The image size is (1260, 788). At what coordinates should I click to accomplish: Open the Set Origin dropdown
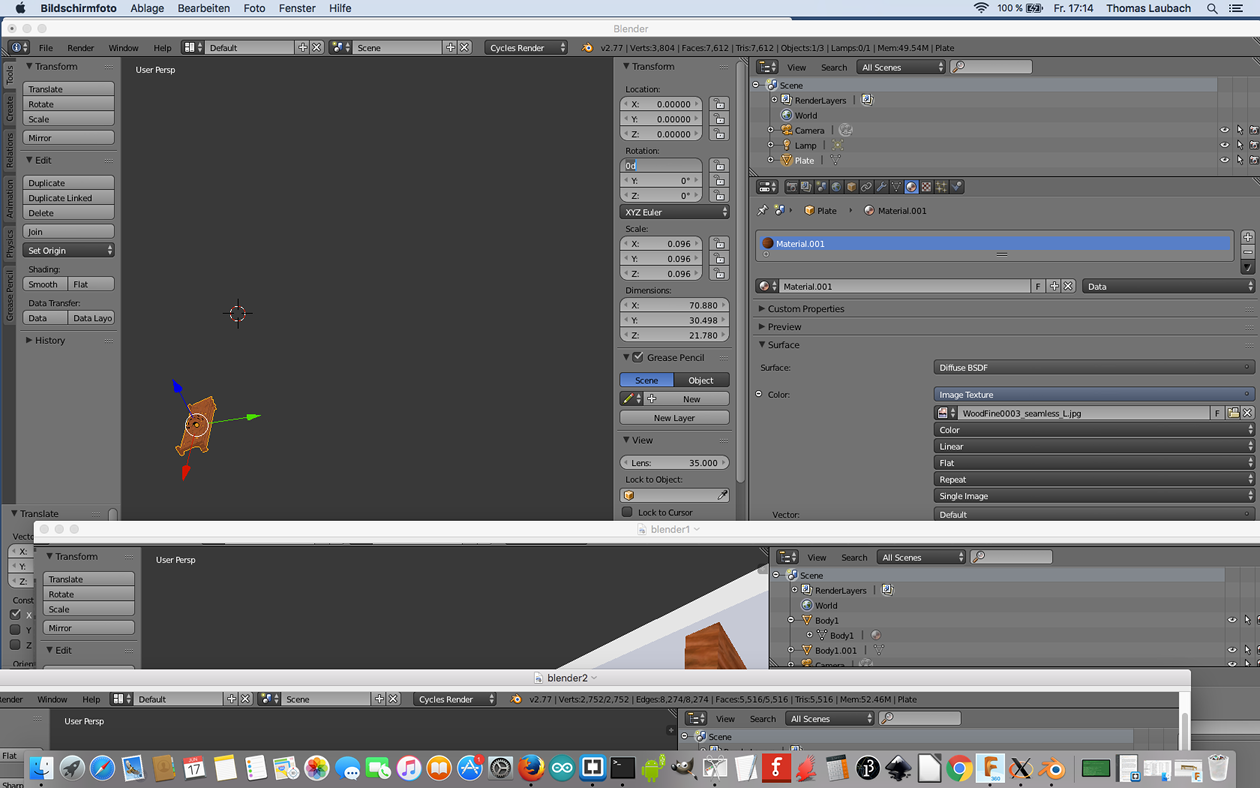(69, 250)
